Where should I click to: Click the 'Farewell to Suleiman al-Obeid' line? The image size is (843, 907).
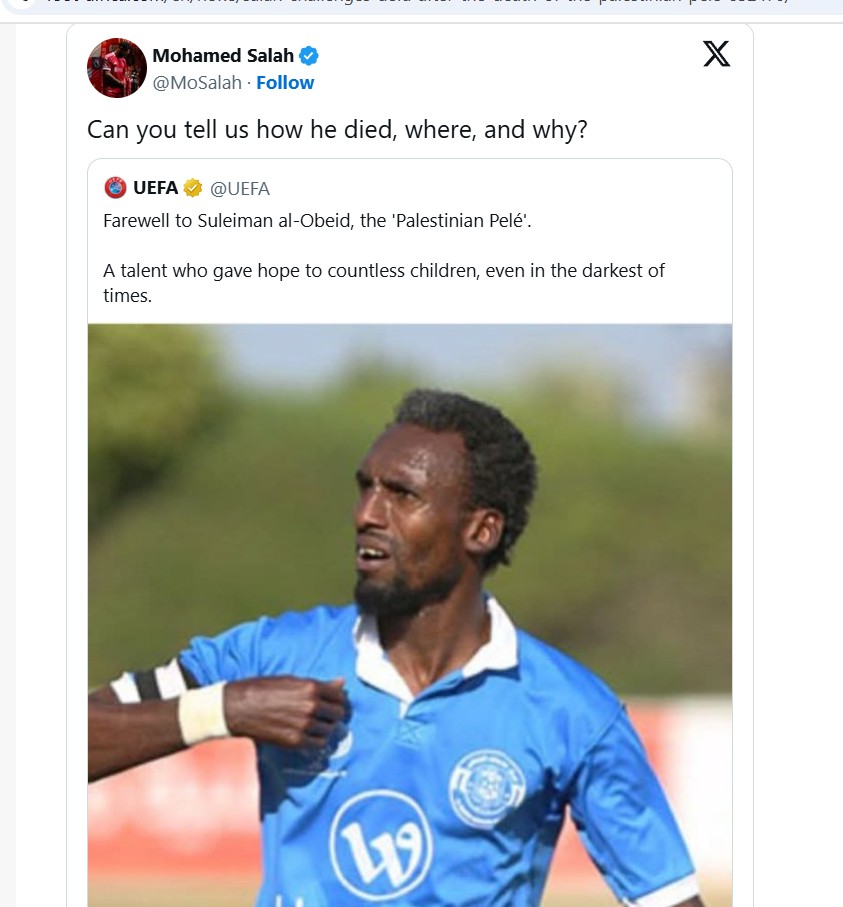(317, 220)
